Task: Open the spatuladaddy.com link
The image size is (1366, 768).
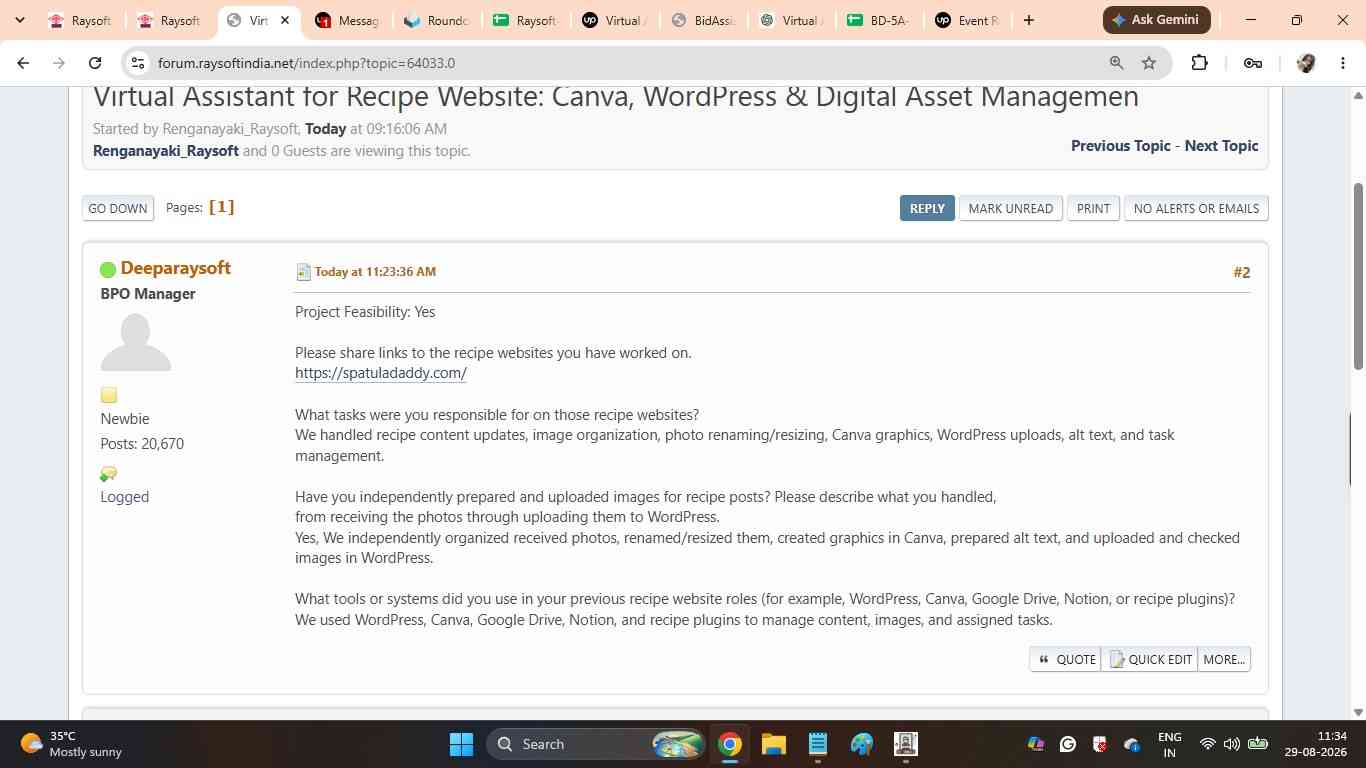Action: pos(381,373)
